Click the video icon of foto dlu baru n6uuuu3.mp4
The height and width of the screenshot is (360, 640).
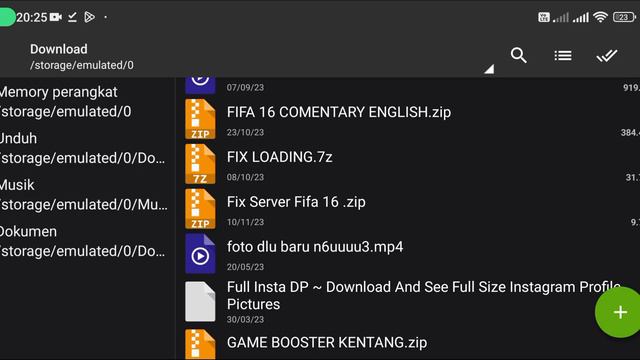(200, 253)
